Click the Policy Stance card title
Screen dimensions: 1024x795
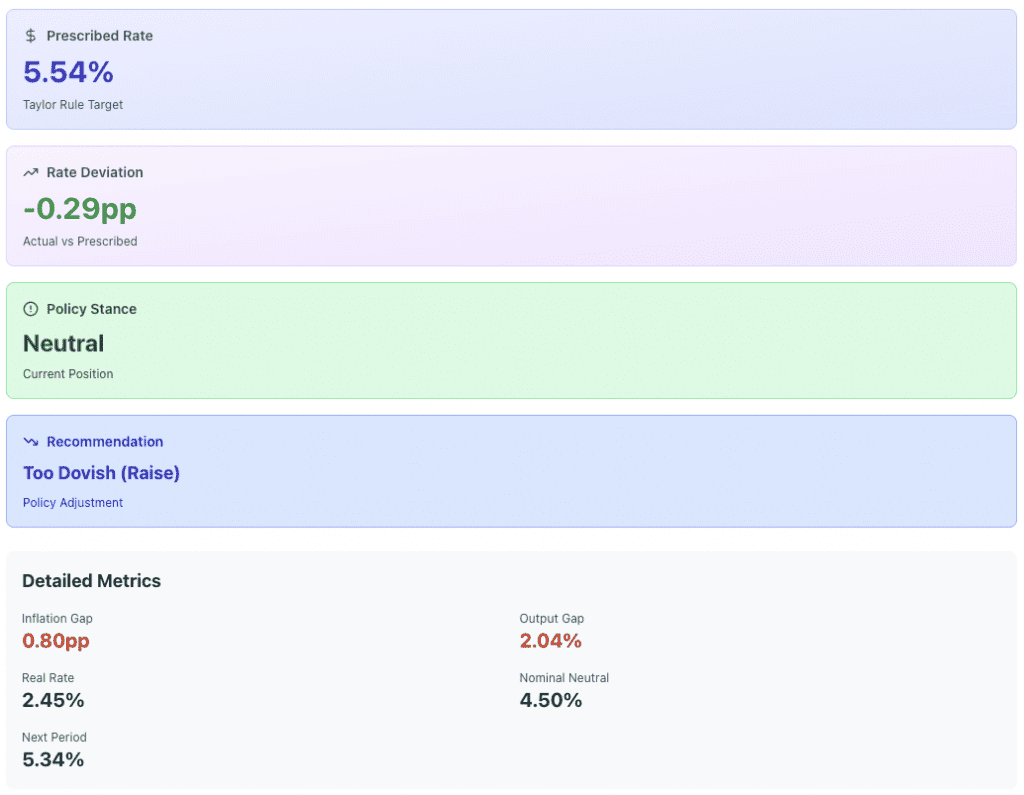tap(91, 309)
